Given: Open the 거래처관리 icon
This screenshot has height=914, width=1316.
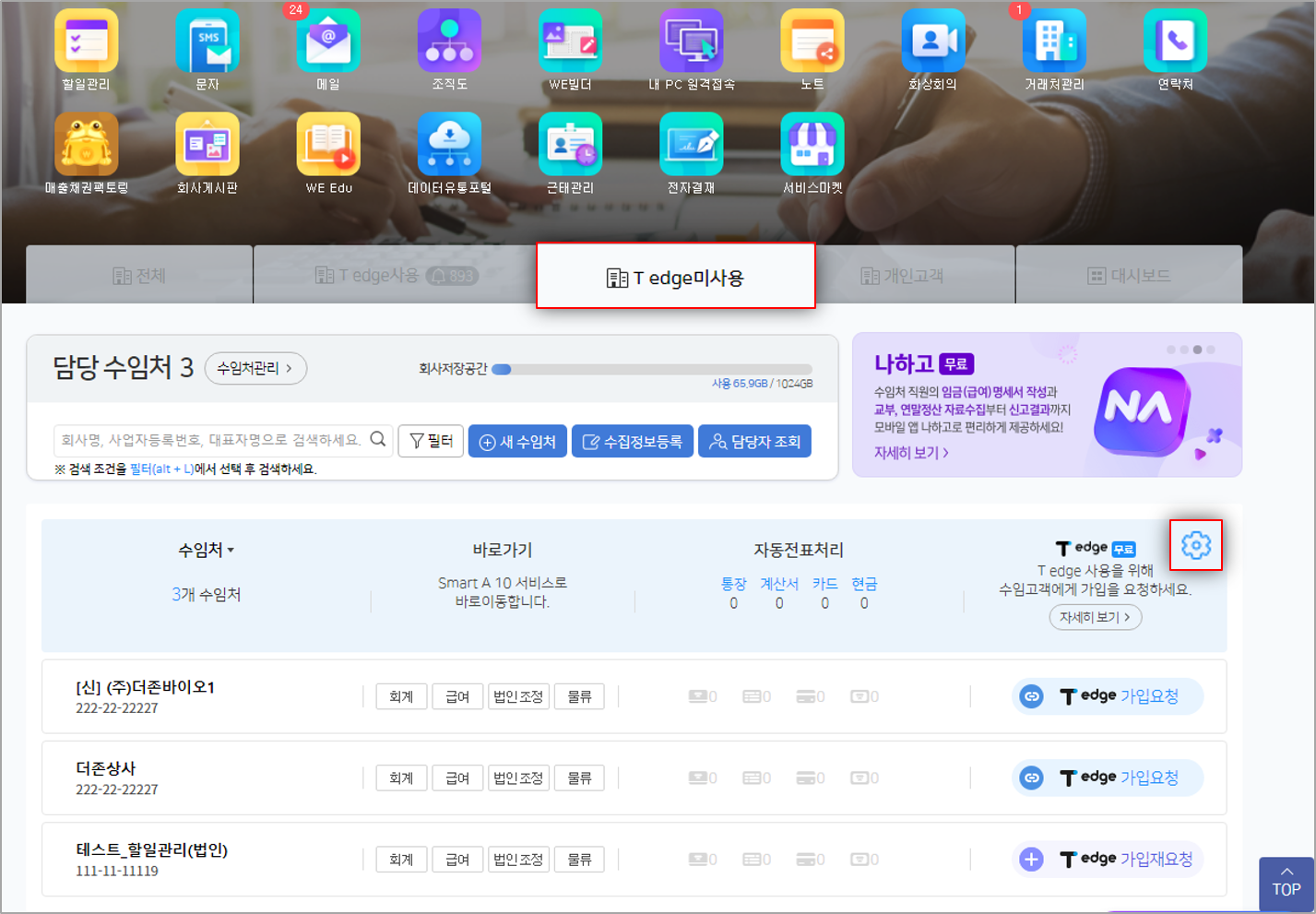Looking at the screenshot, I should [x=1054, y=42].
